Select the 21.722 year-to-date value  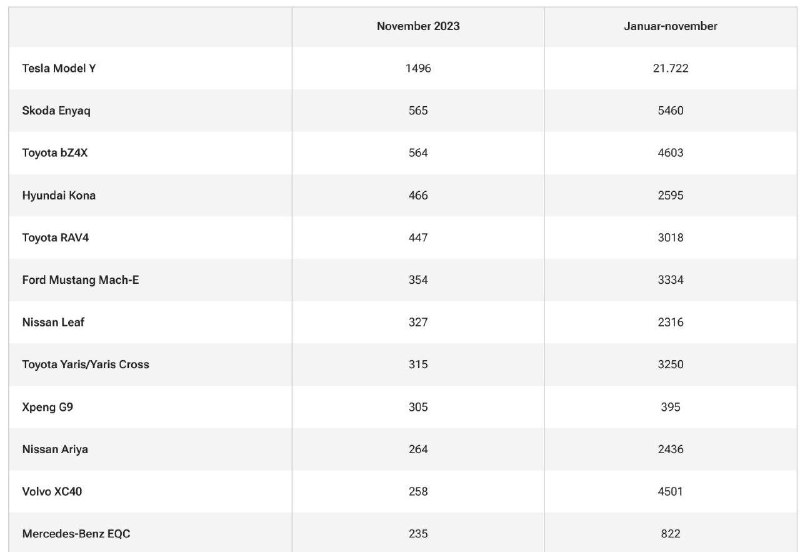click(670, 68)
